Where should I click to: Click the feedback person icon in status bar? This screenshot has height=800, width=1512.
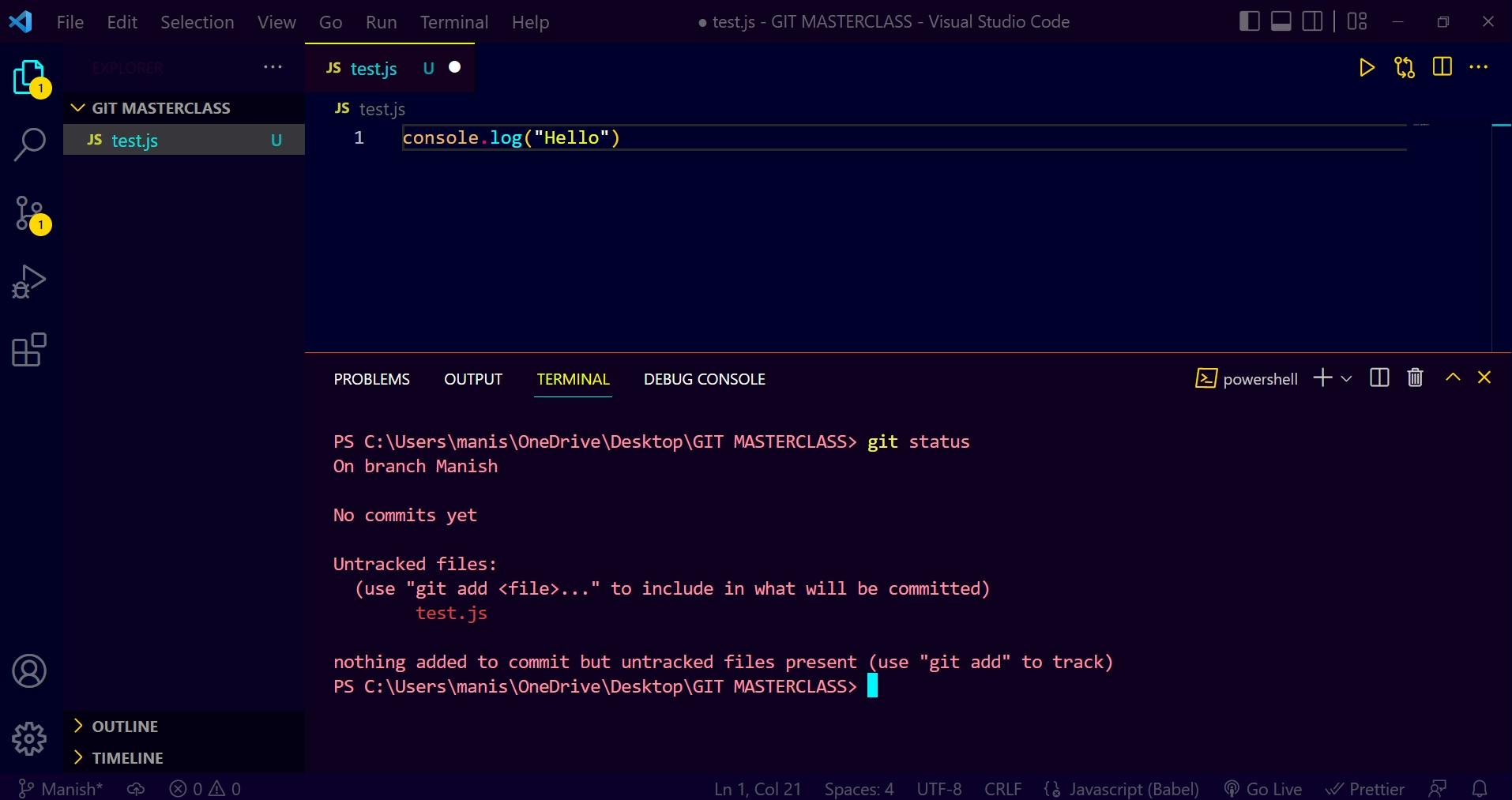1438,788
